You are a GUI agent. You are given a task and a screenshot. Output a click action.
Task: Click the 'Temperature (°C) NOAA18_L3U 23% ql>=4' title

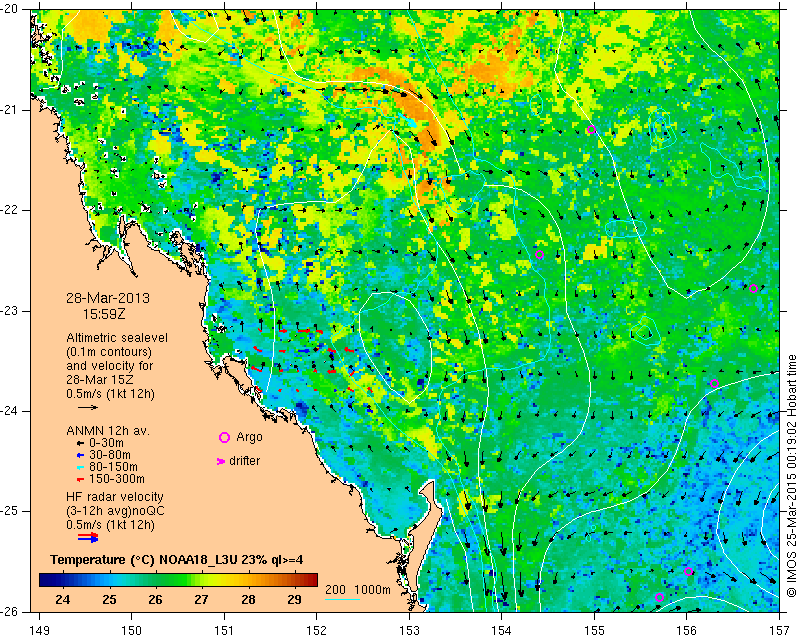click(x=177, y=560)
